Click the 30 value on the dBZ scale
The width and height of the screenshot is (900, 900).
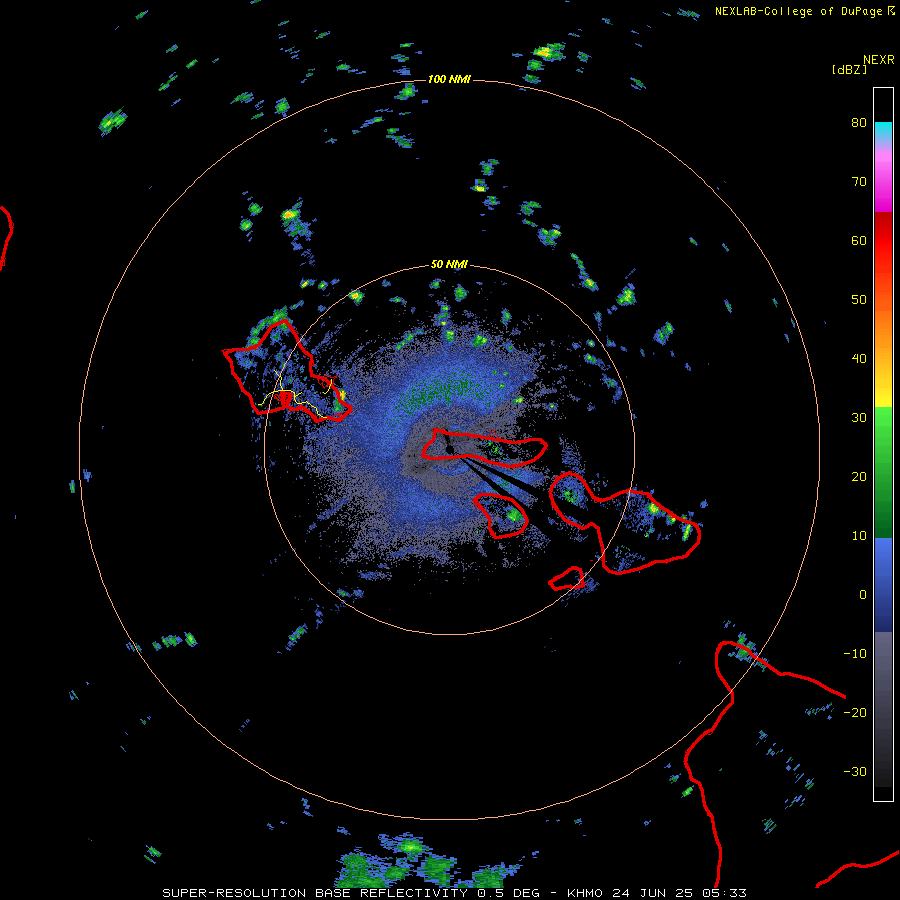(859, 418)
